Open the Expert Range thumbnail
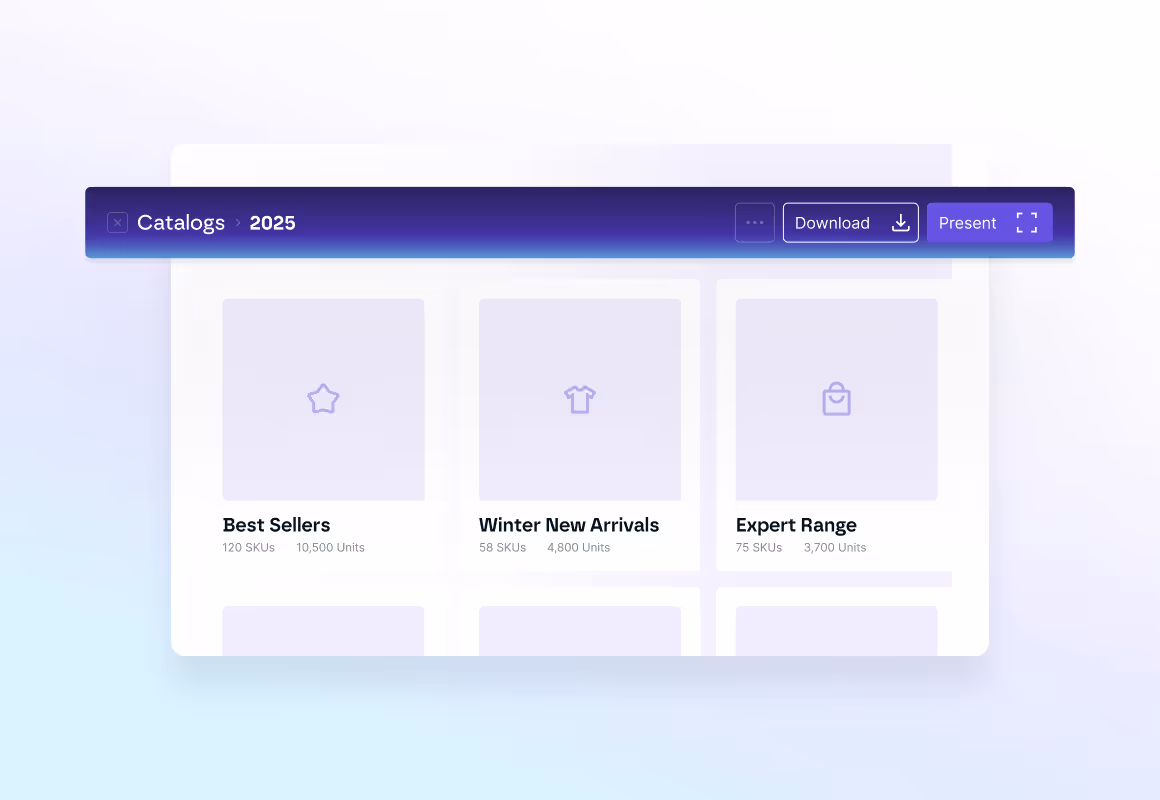The height and width of the screenshot is (800, 1160). pos(837,400)
